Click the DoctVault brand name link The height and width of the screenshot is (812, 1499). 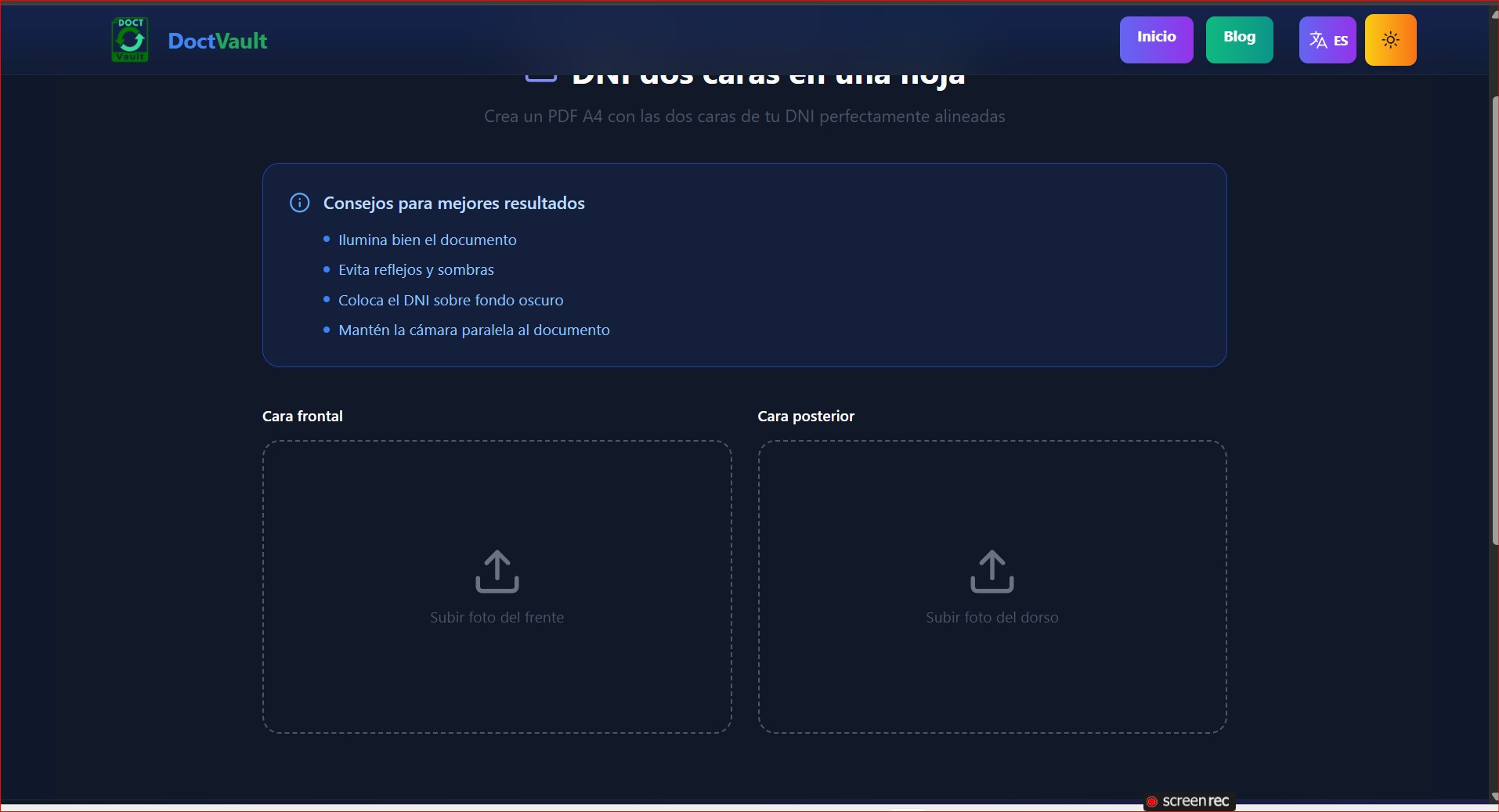(217, 41)
